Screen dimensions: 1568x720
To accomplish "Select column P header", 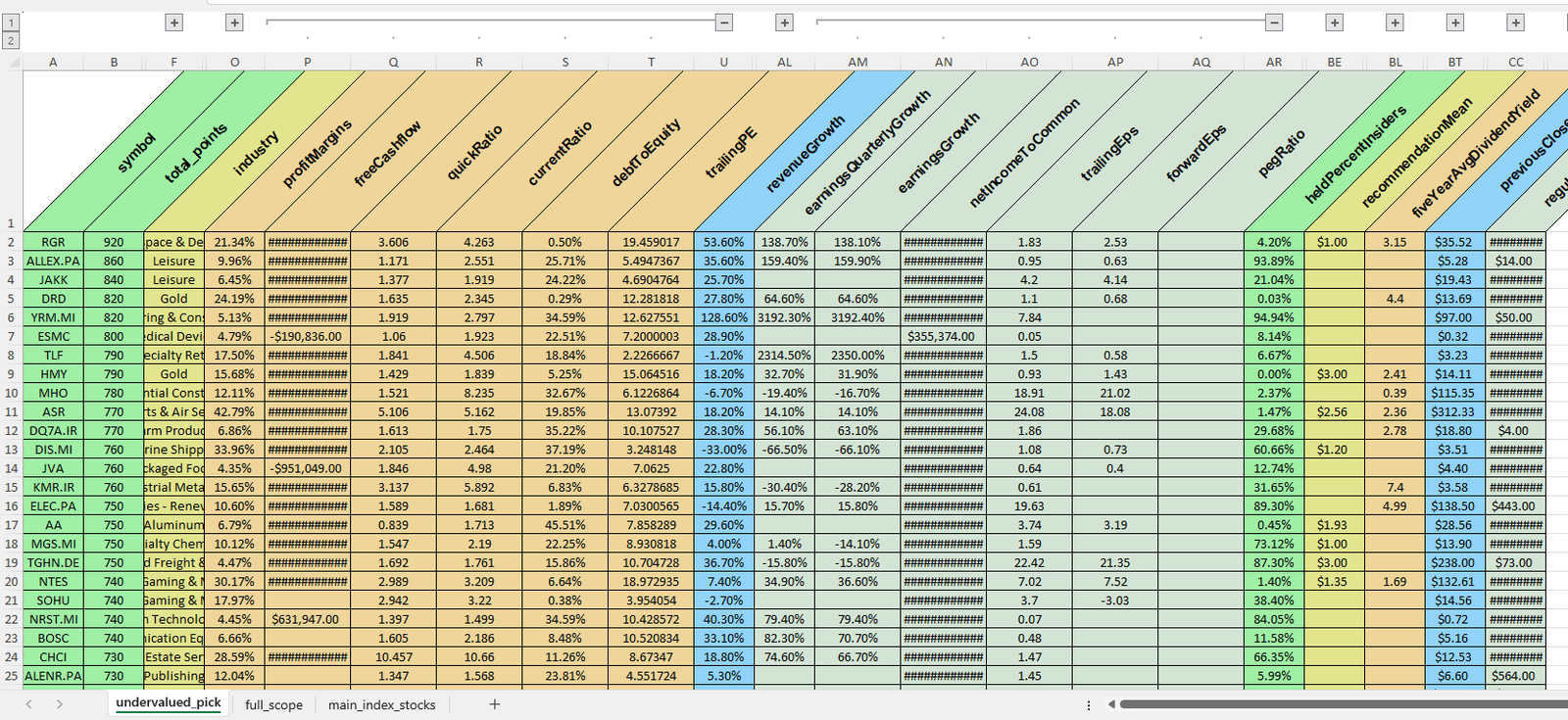I will (x=307, y=62).
